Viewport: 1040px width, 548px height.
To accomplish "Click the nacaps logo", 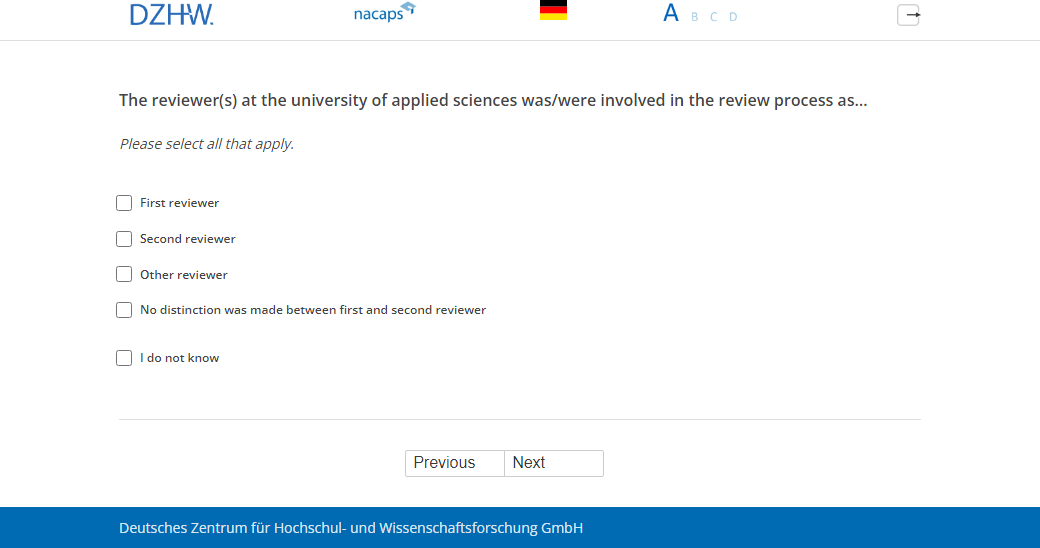I will click(x=384, y=14).
